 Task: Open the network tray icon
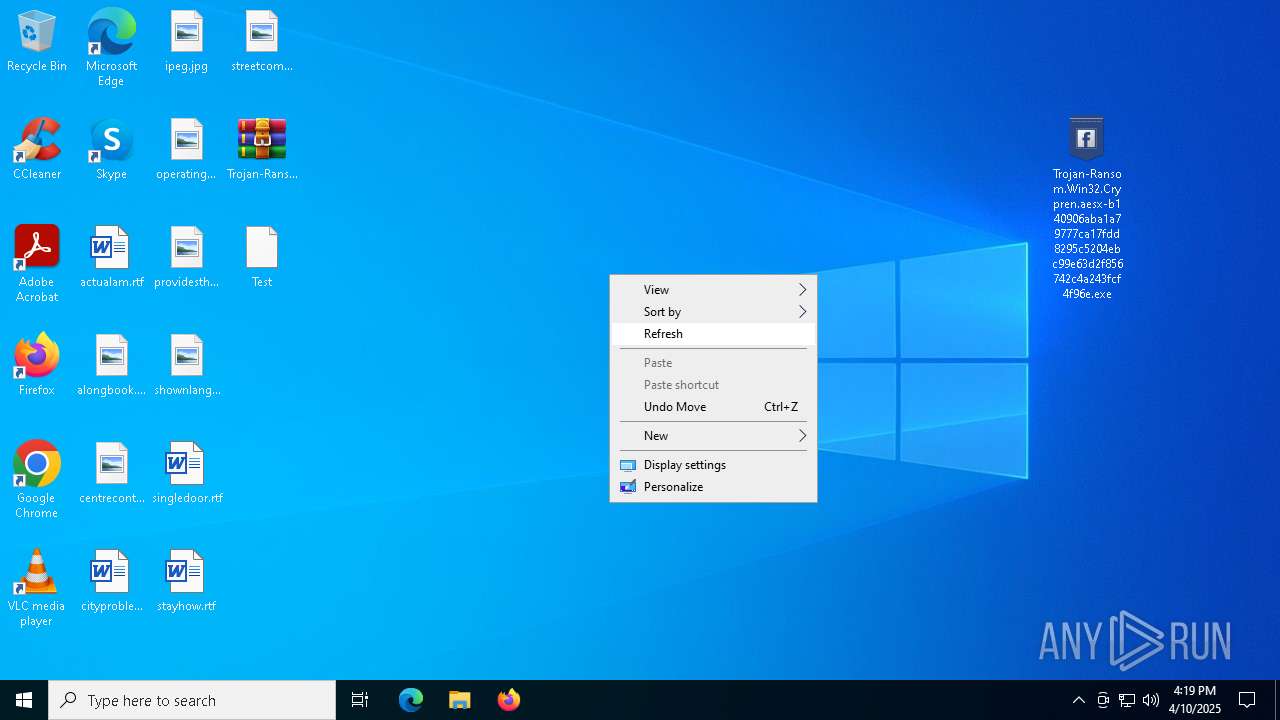tap(1127, 700)
